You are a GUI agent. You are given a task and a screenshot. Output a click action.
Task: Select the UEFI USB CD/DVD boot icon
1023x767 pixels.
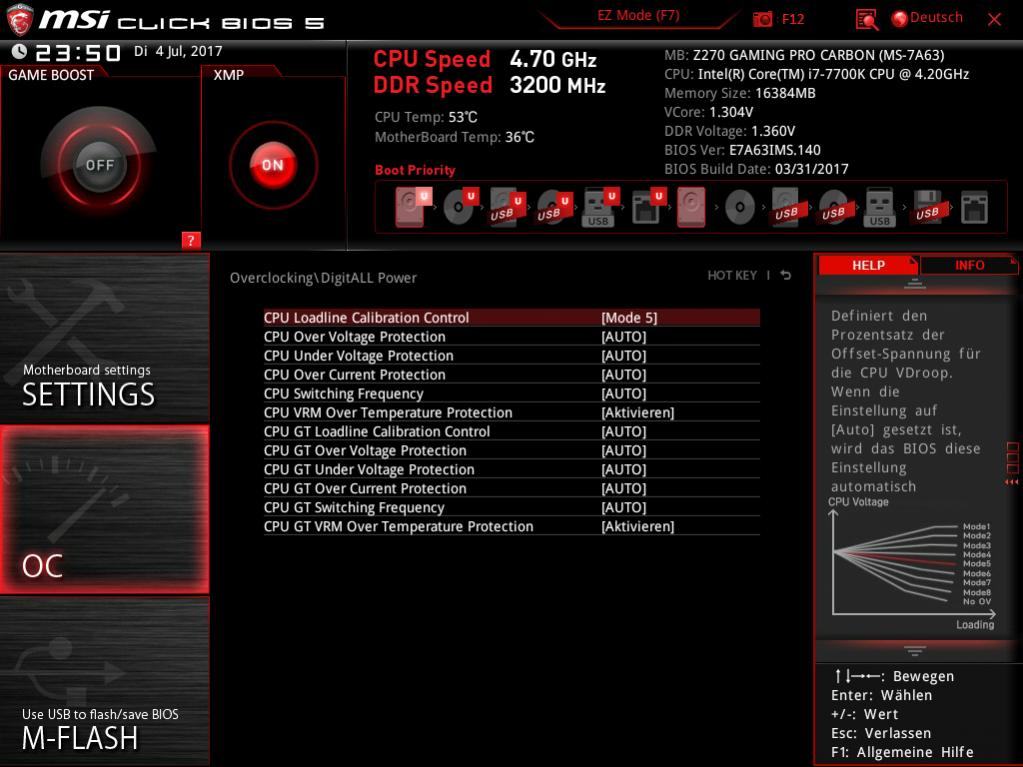(554, 207)
